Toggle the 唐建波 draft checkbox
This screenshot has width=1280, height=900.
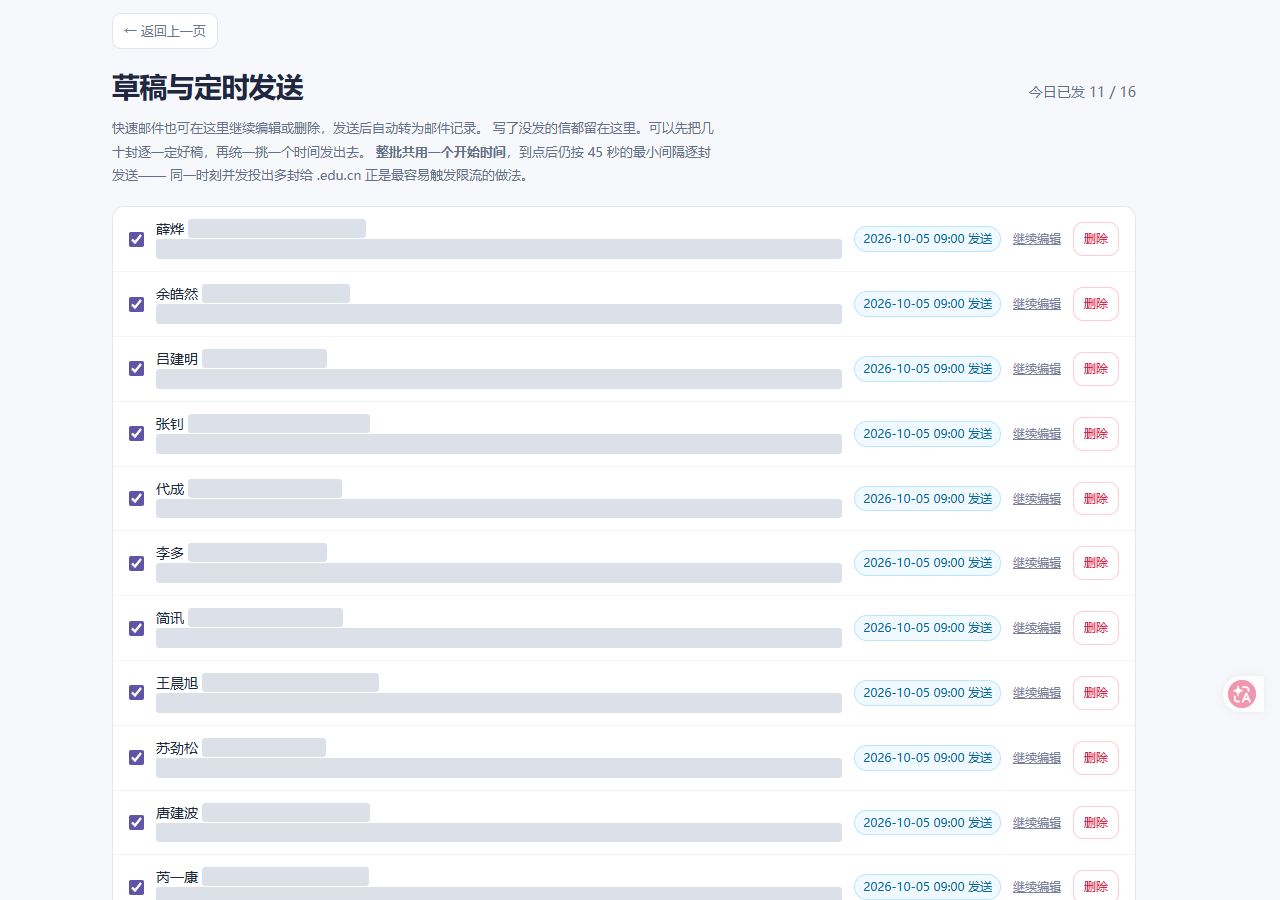pos(137,822)
